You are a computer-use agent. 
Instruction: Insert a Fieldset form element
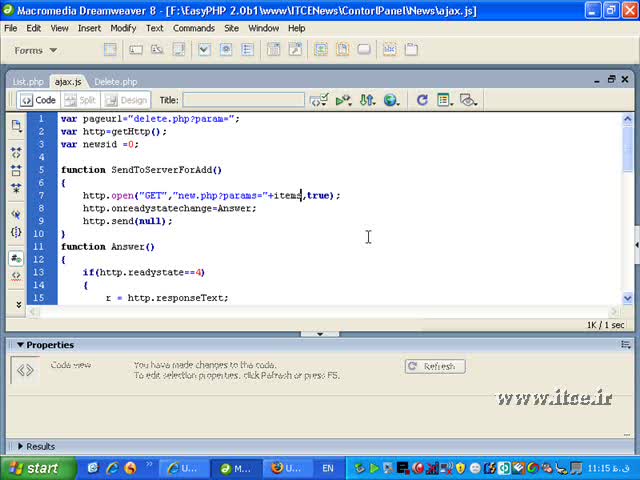411,50
